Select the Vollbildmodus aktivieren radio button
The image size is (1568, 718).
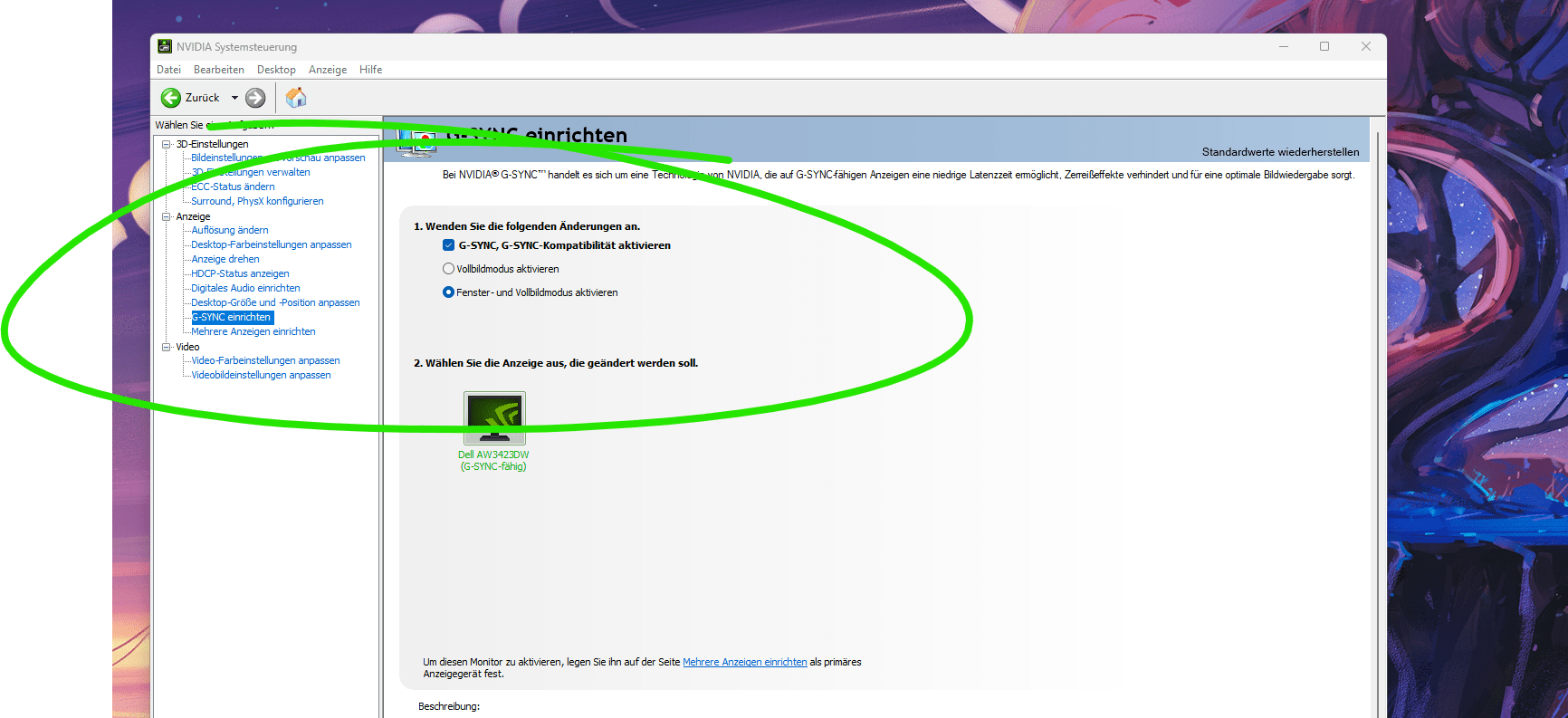point(448,269)
